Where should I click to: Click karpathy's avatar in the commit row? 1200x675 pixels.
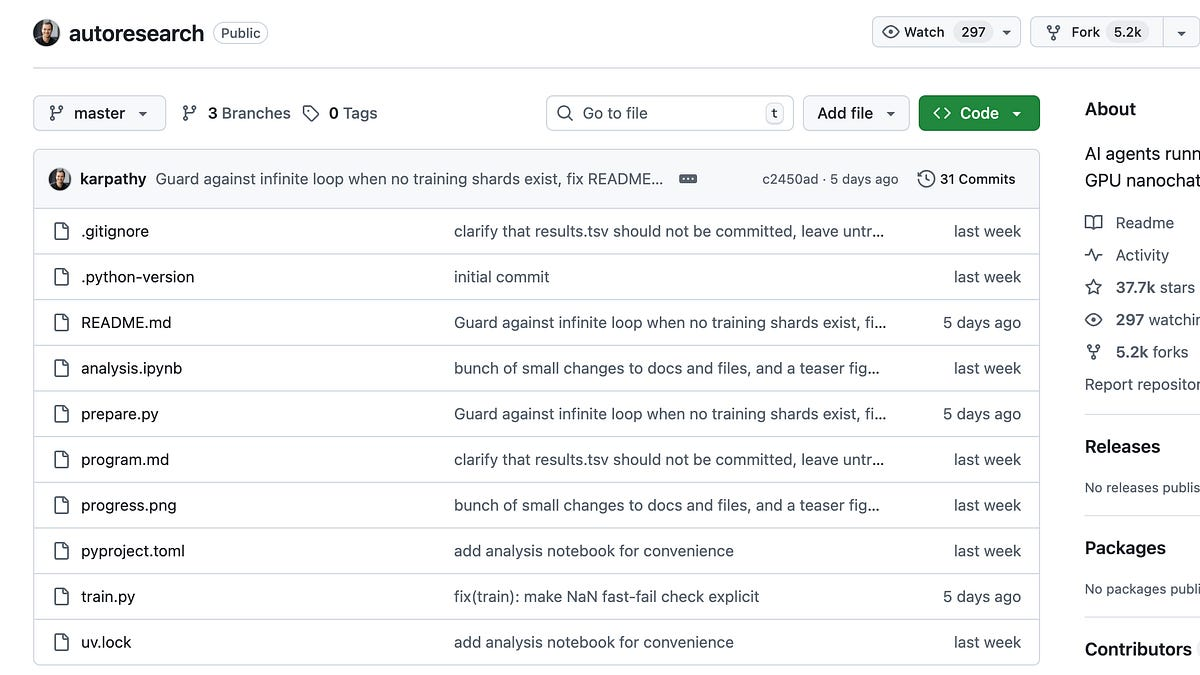[x=60, y=179]
